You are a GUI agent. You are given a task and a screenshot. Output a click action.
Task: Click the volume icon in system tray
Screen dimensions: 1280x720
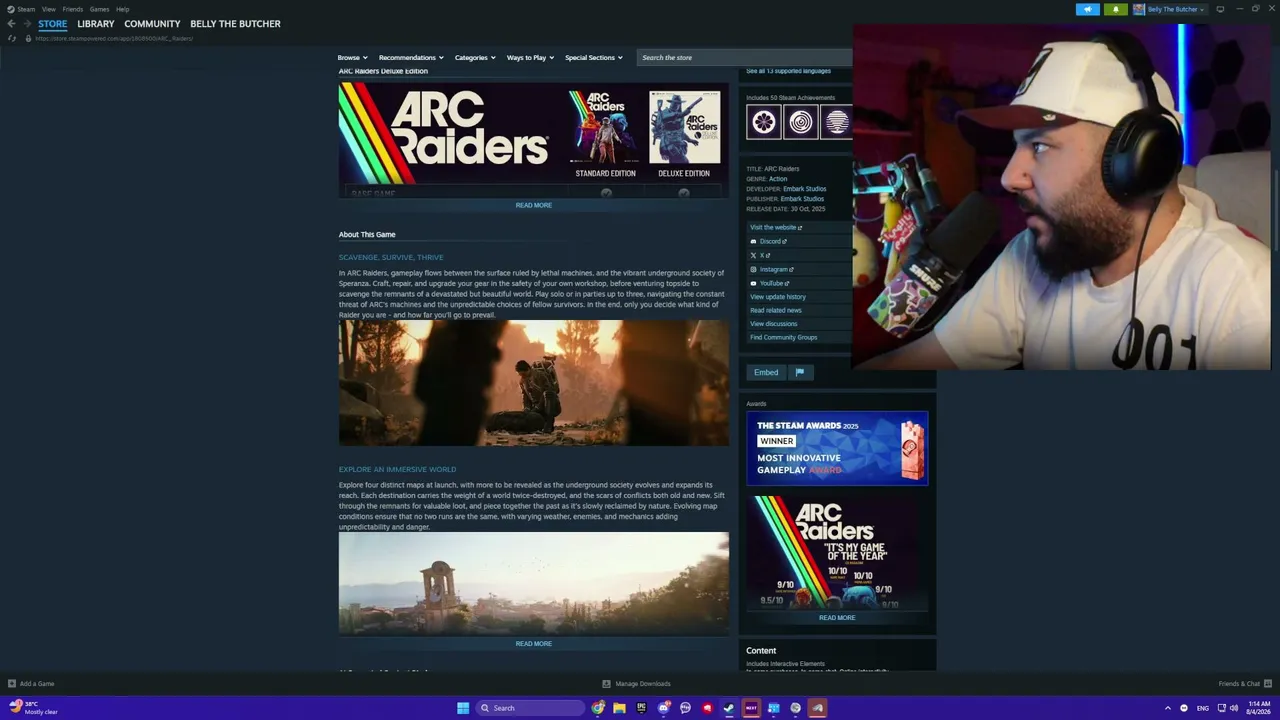1236,708
